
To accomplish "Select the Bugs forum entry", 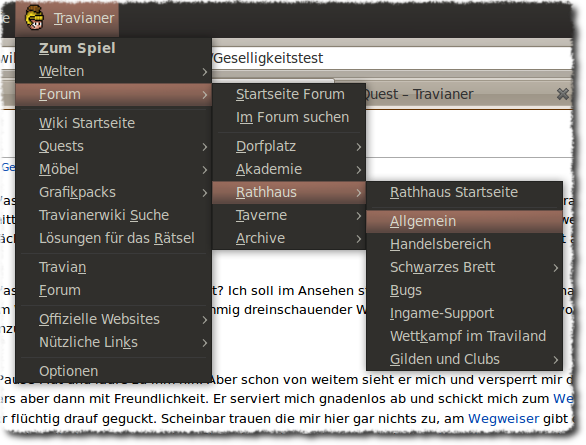I will tap(465, 291).
